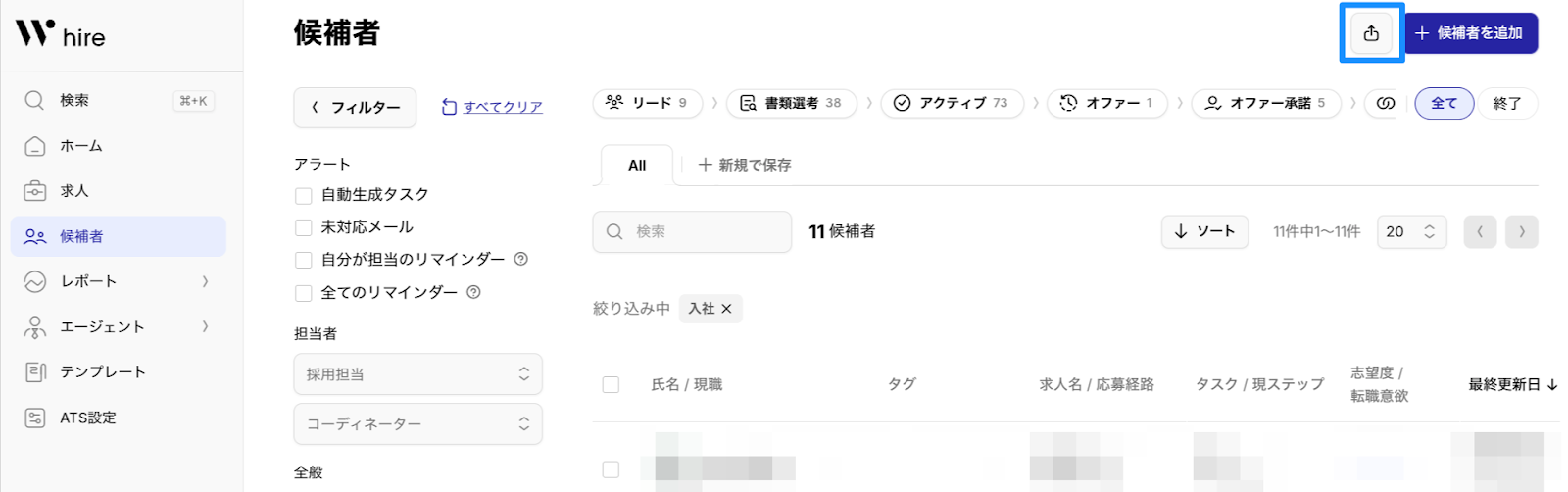Expand the コーディネーター dropdown
Viewport: 1568px width, 492px height.
click(x=417, y=424)
